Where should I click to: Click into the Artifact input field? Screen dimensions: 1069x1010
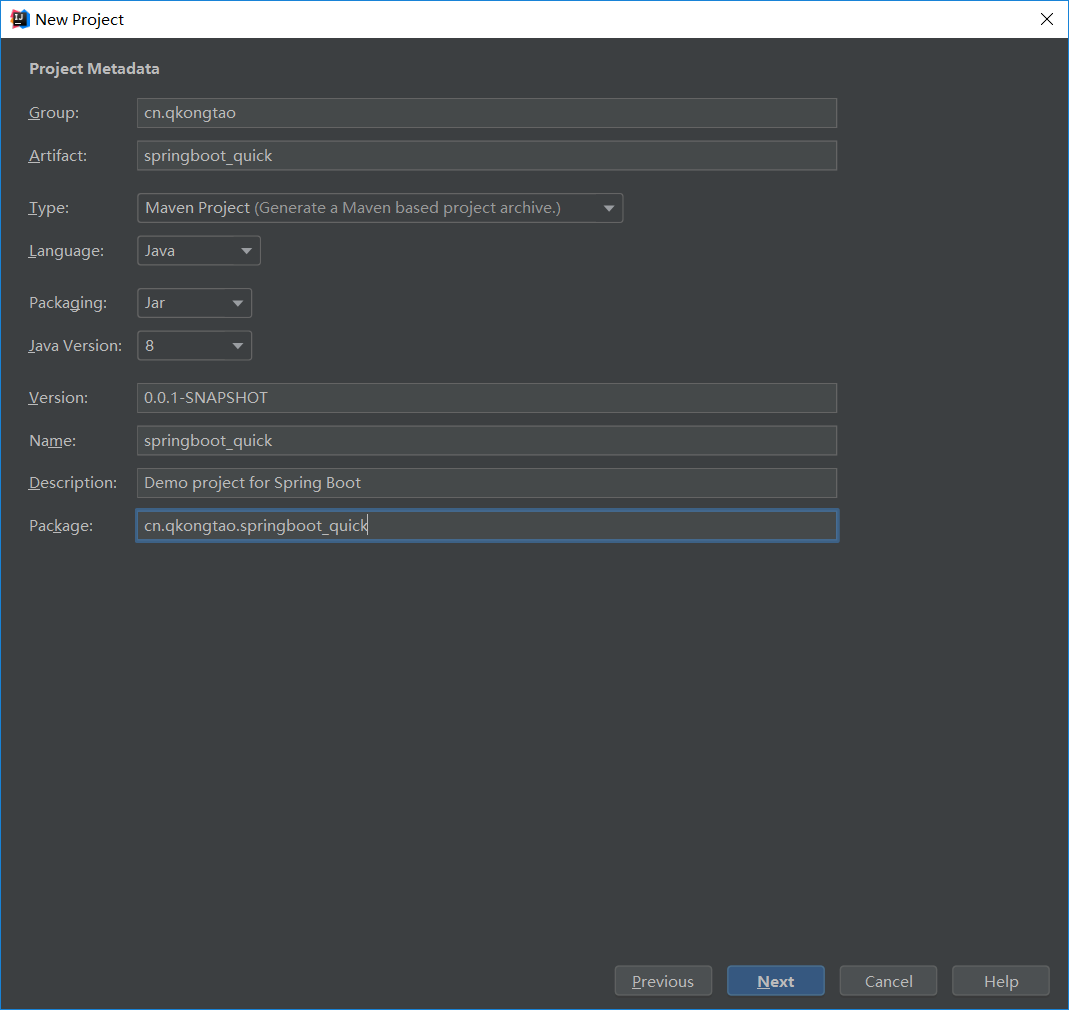(487, 155)
